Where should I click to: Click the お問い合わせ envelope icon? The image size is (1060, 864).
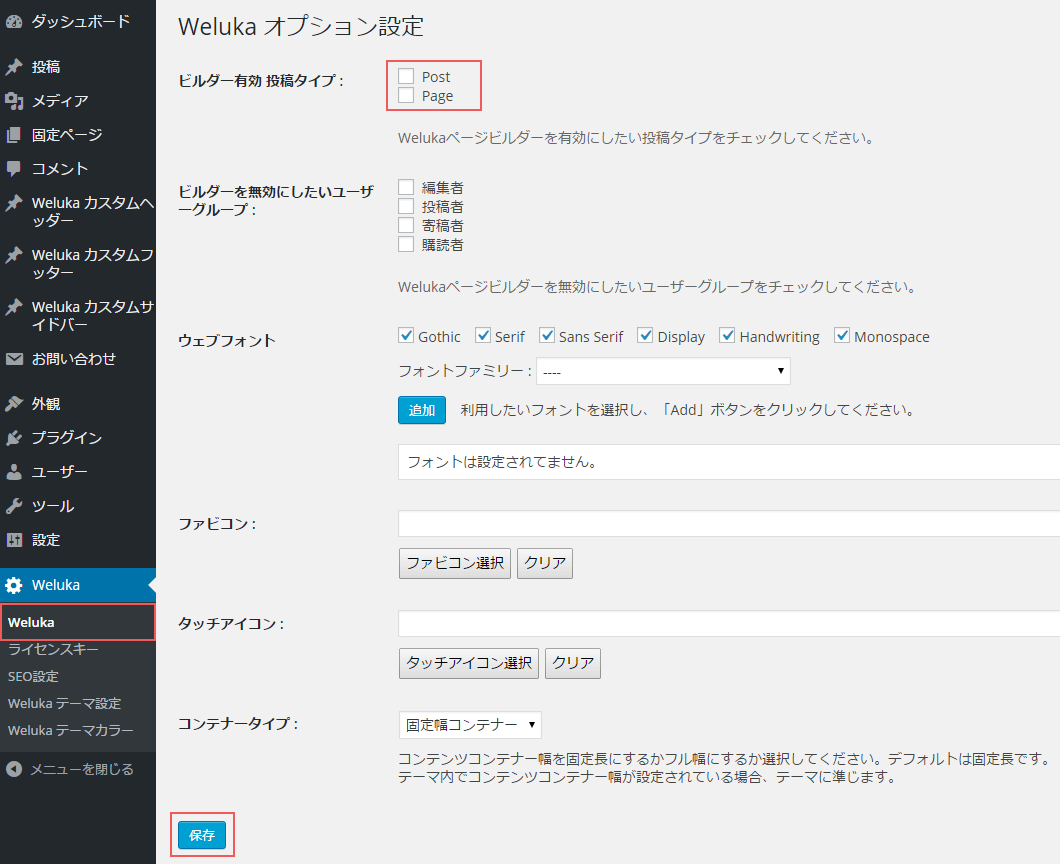point(14,359)
